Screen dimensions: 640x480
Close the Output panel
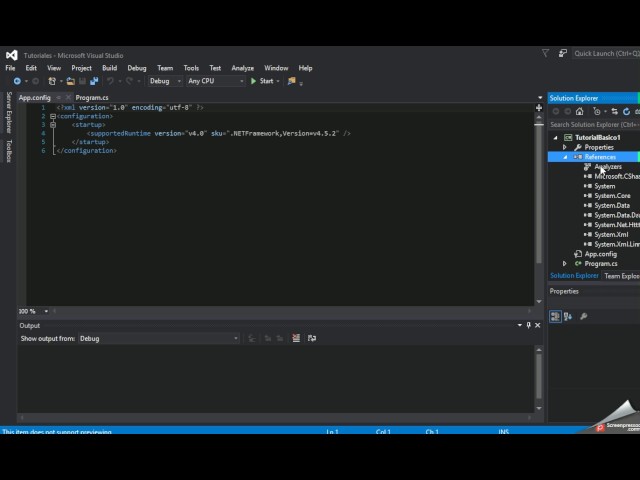pos(538,325)
